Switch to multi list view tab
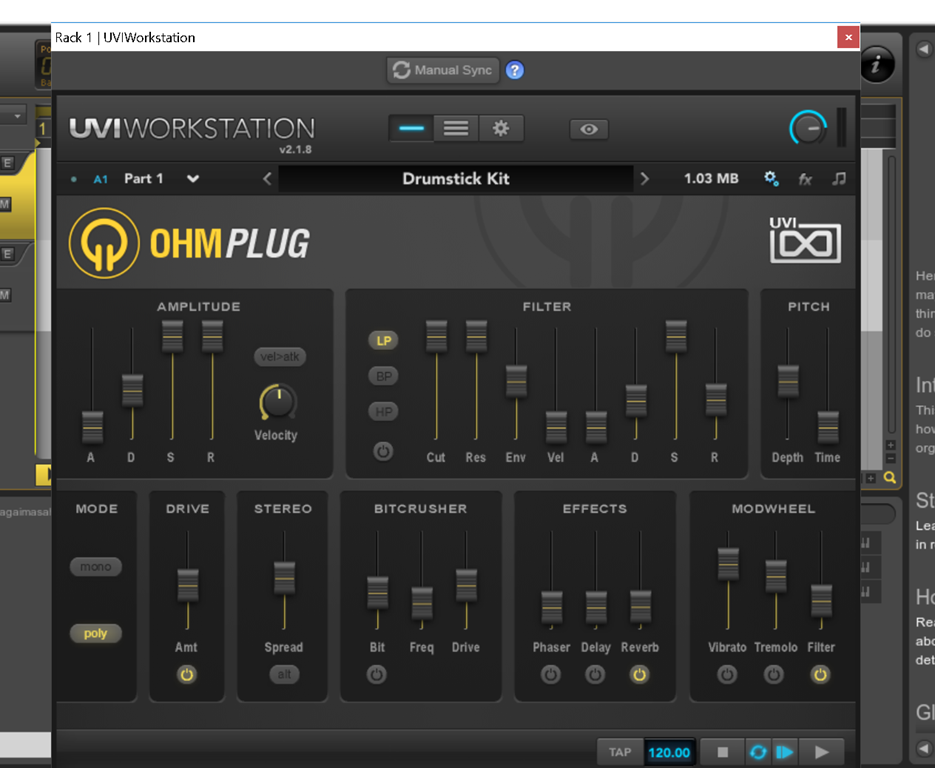Screen dimensions: 935x768 456,128
